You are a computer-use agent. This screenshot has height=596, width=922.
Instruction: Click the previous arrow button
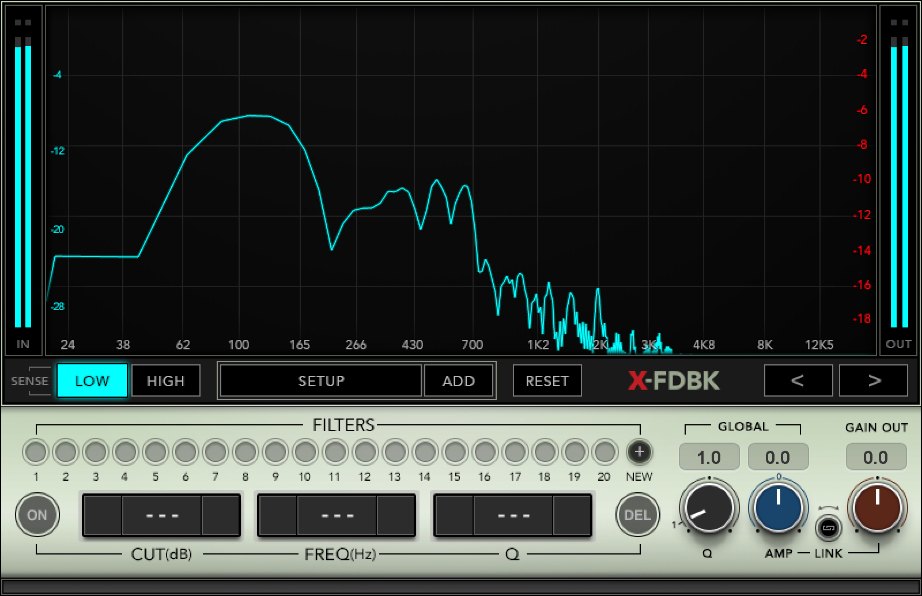[798, 380]
